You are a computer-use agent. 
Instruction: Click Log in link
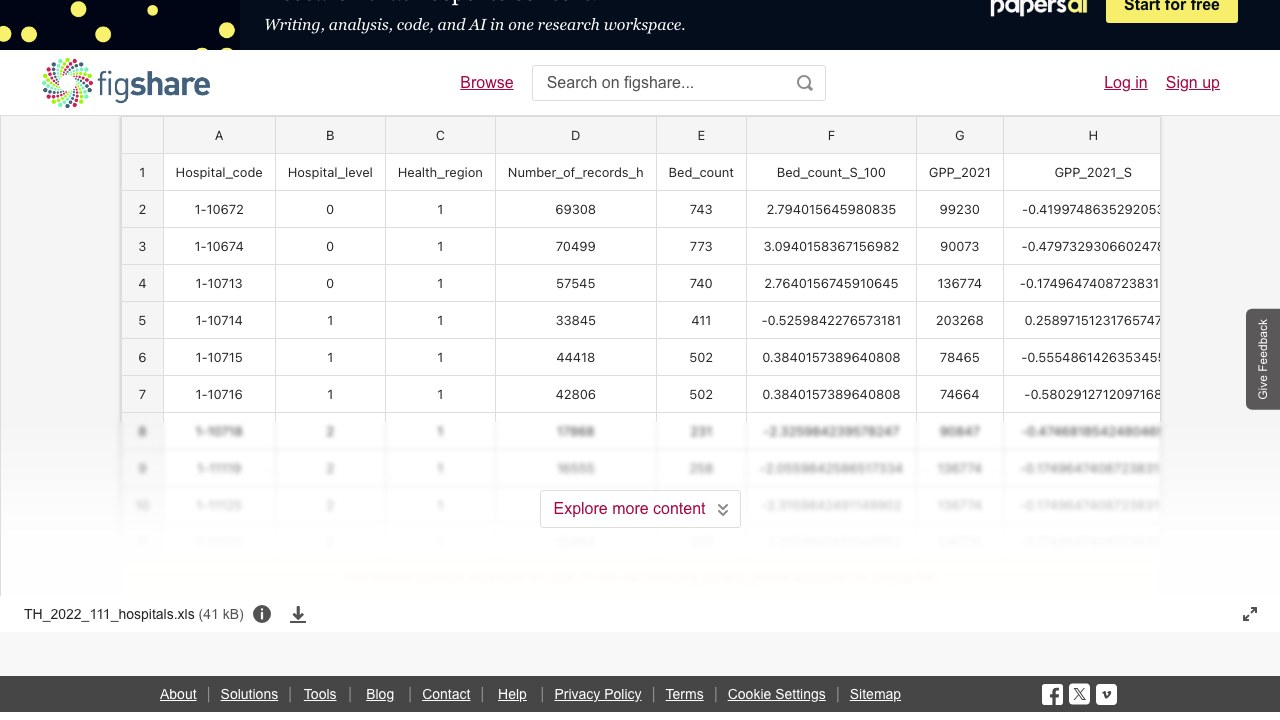(x=1126, y=83)
